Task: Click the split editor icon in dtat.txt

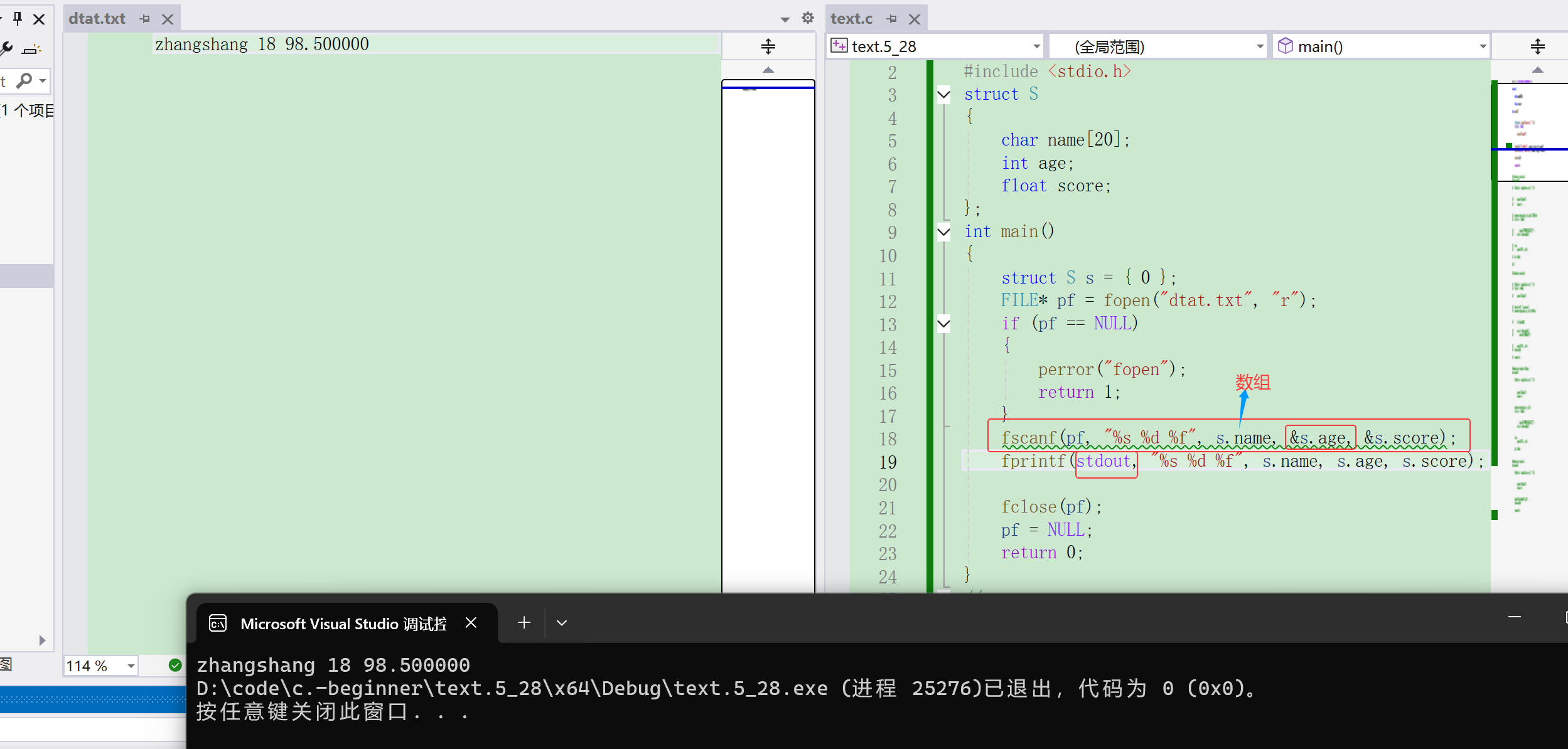Action: (768, 46)
